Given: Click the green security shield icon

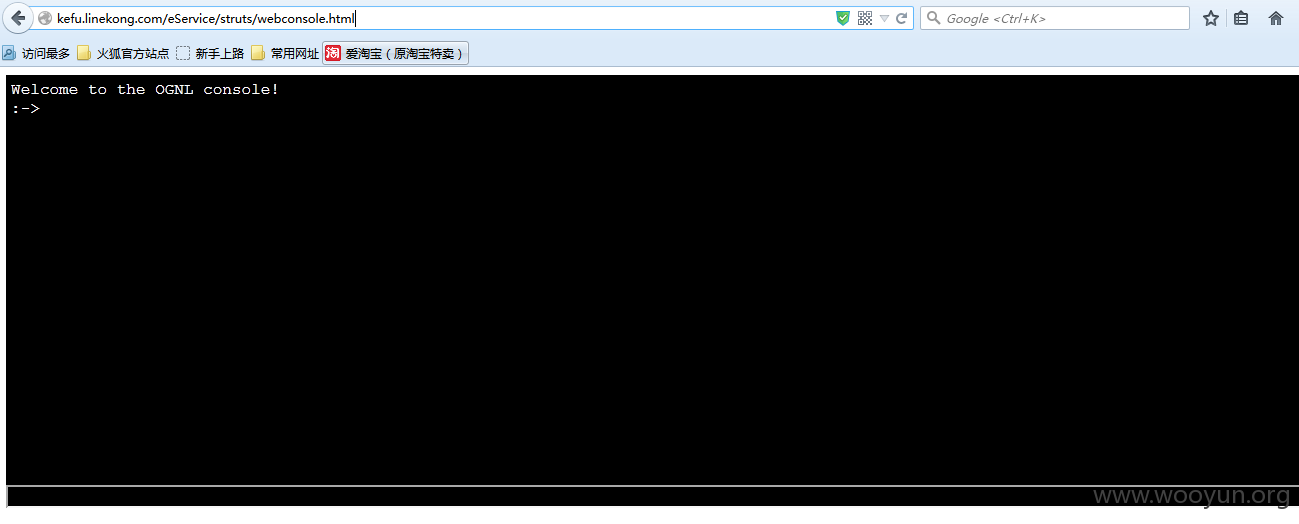Looking at the screenshot, I should click(x=843, y=18).
